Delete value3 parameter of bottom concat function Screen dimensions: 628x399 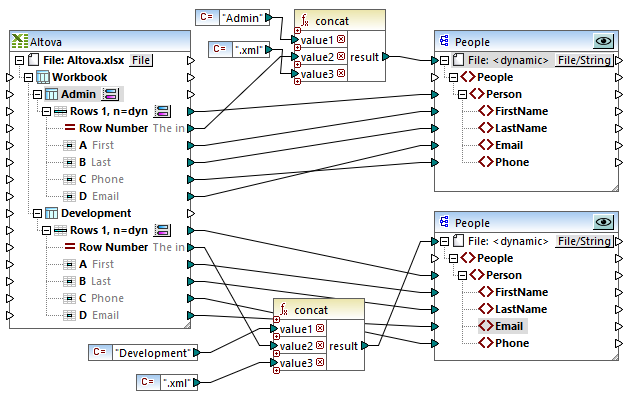[320, 362]
